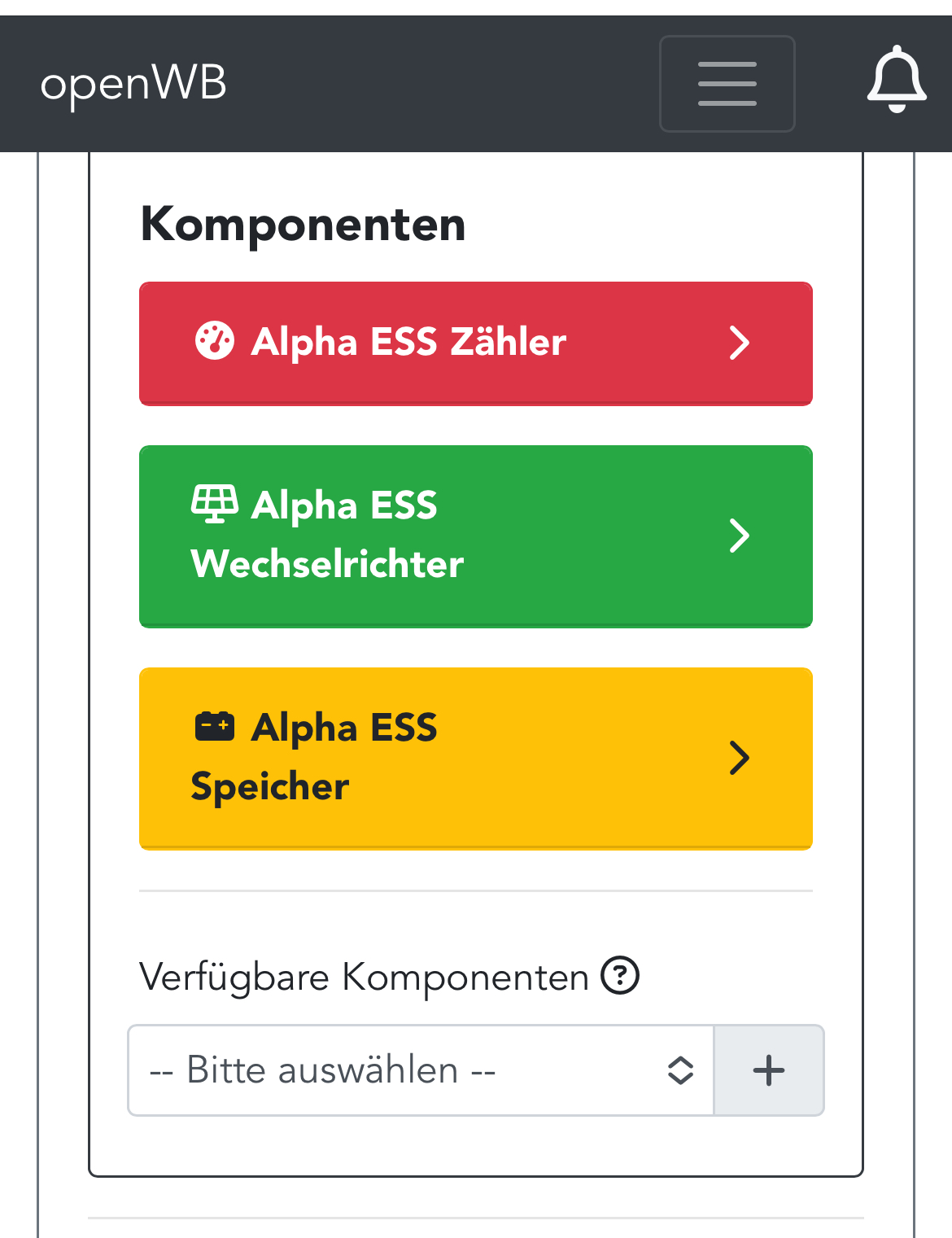Go to openWB home link
952x1238 pixels.
pos(133,84)
